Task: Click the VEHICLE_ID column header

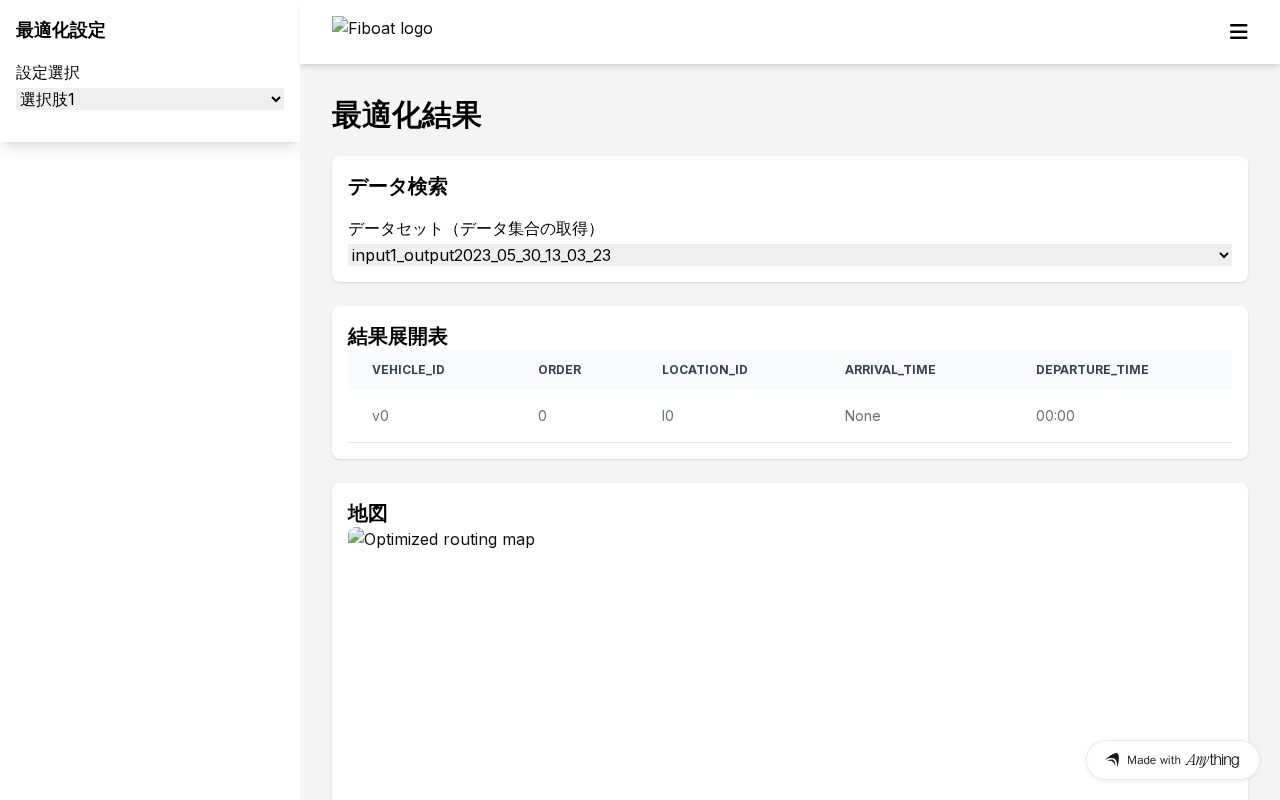Action: (x=408, y=370)
